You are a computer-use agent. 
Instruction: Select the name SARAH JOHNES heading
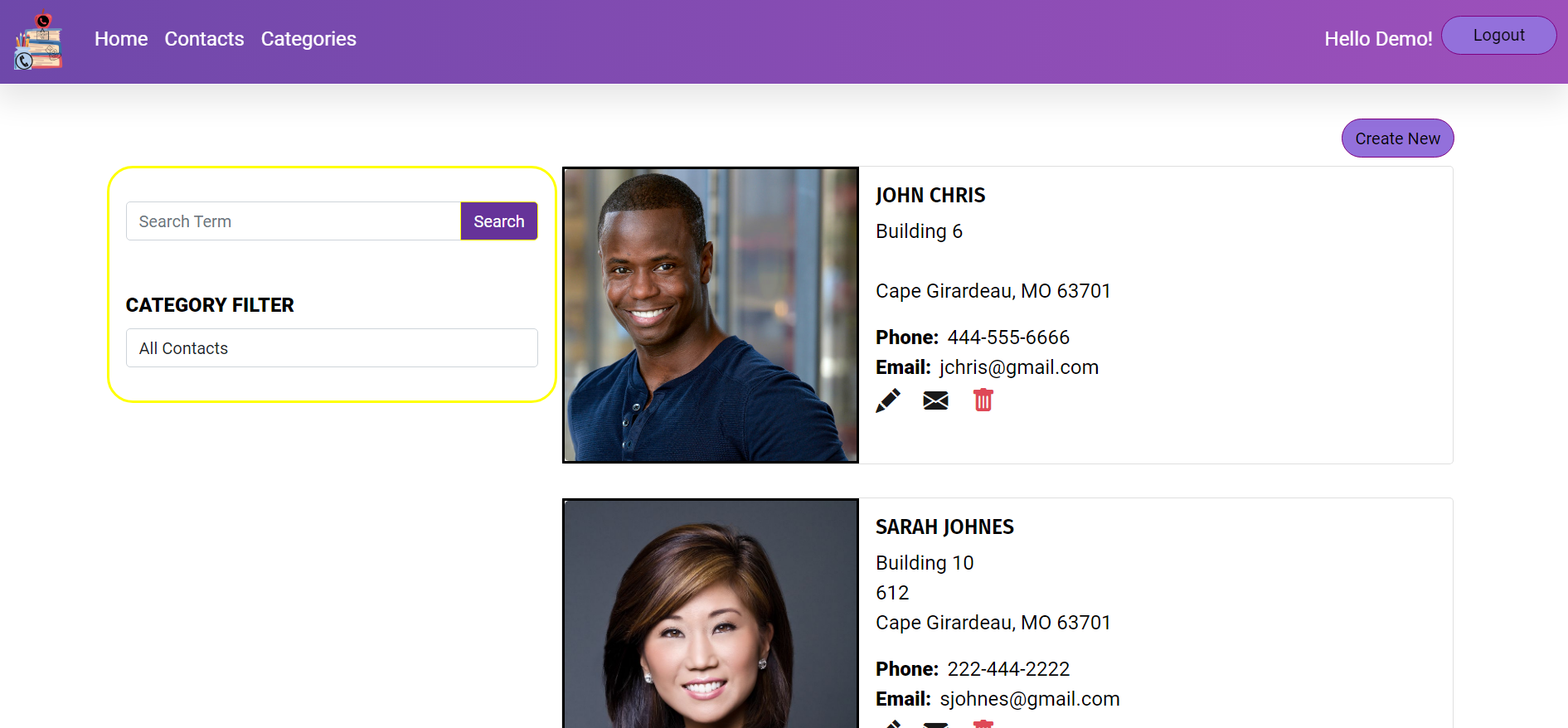944,527
